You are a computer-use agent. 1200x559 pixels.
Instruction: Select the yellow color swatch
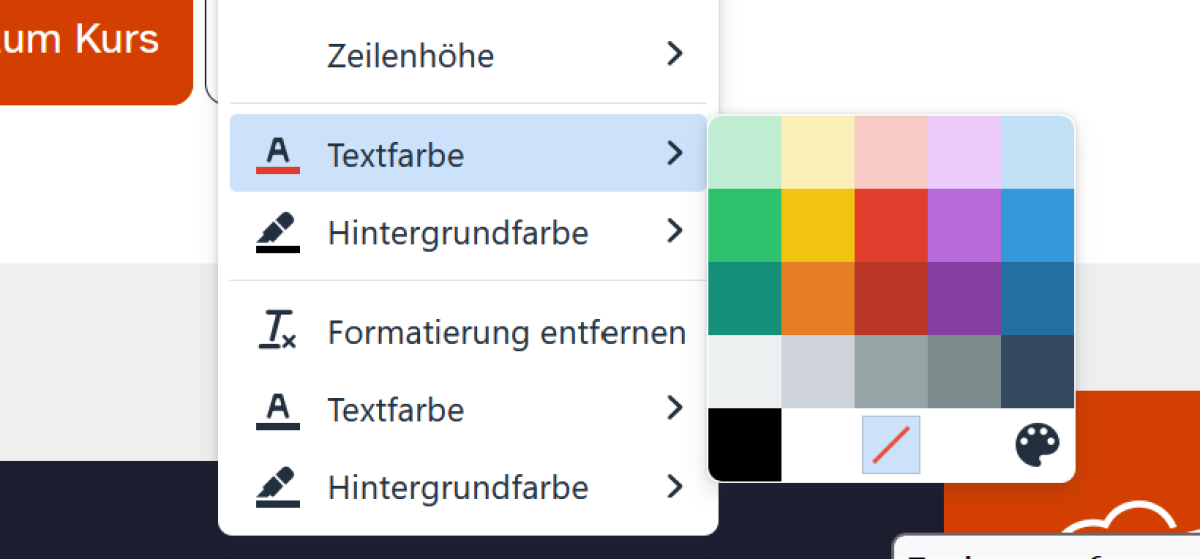[x=817, y=225]
